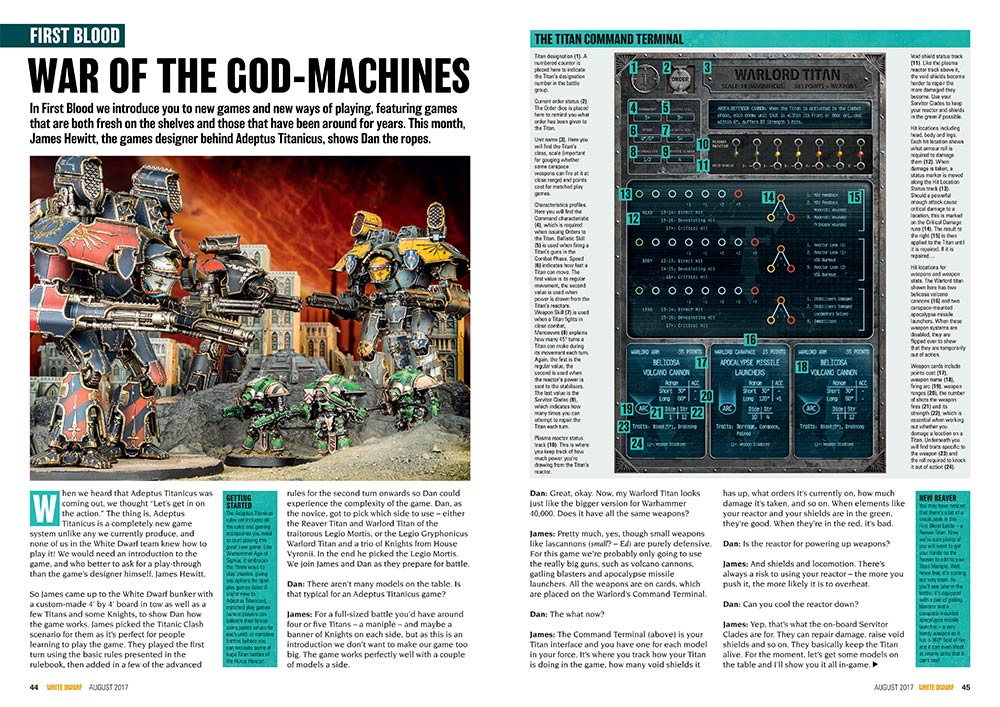The image size is (1000, 707).
Task: Click the critical damage triangle marked 14
Action: click(x=781, y=209)
